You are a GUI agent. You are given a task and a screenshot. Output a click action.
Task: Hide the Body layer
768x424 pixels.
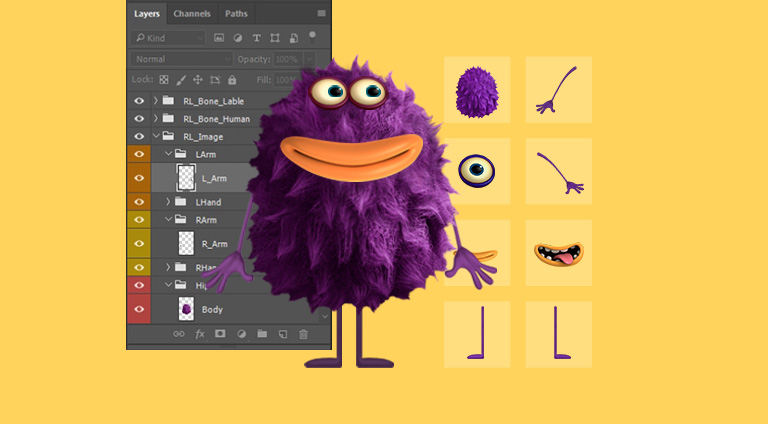click(139, 309)
